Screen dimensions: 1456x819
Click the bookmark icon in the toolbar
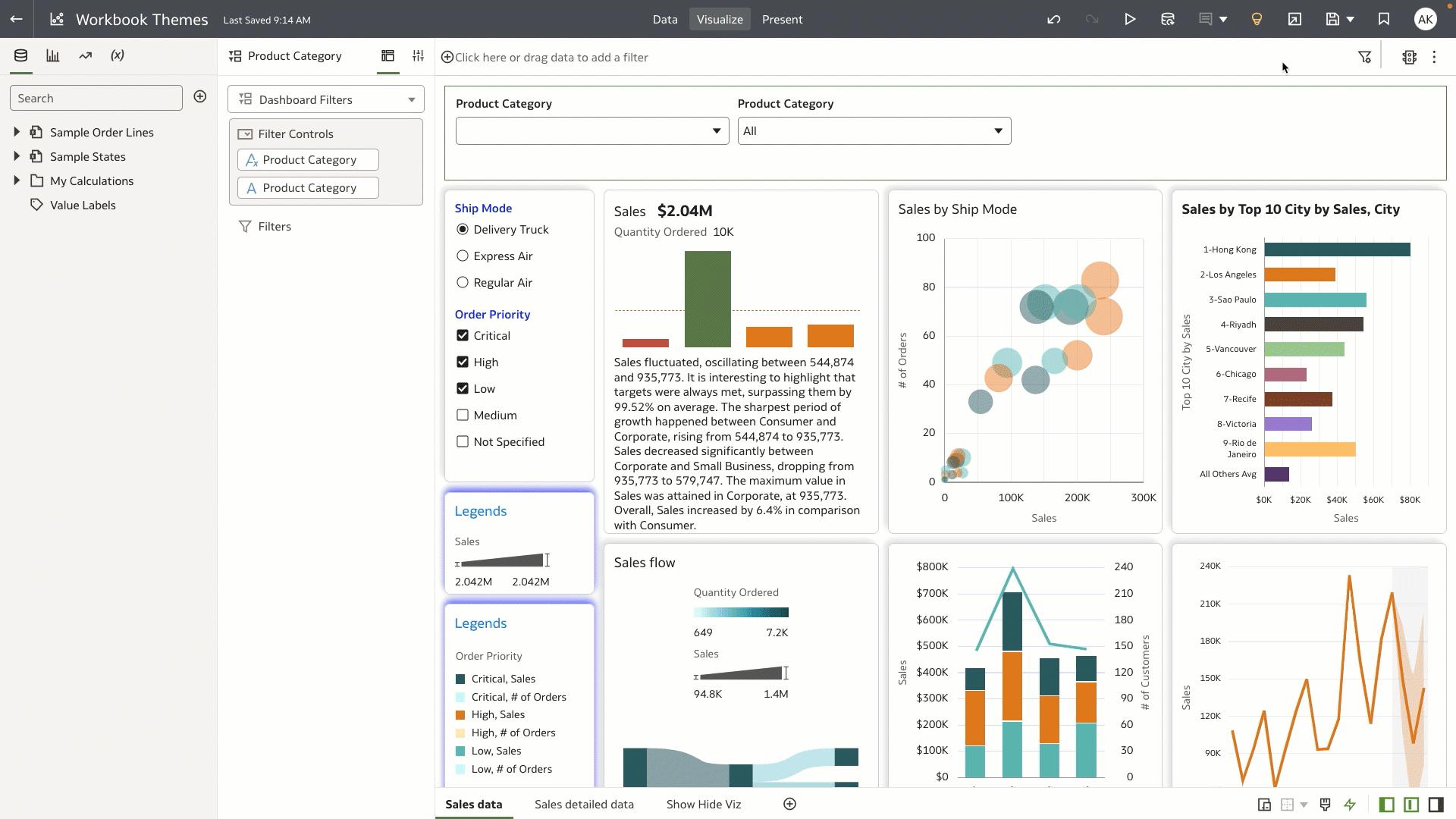(x=1382, y=19)
